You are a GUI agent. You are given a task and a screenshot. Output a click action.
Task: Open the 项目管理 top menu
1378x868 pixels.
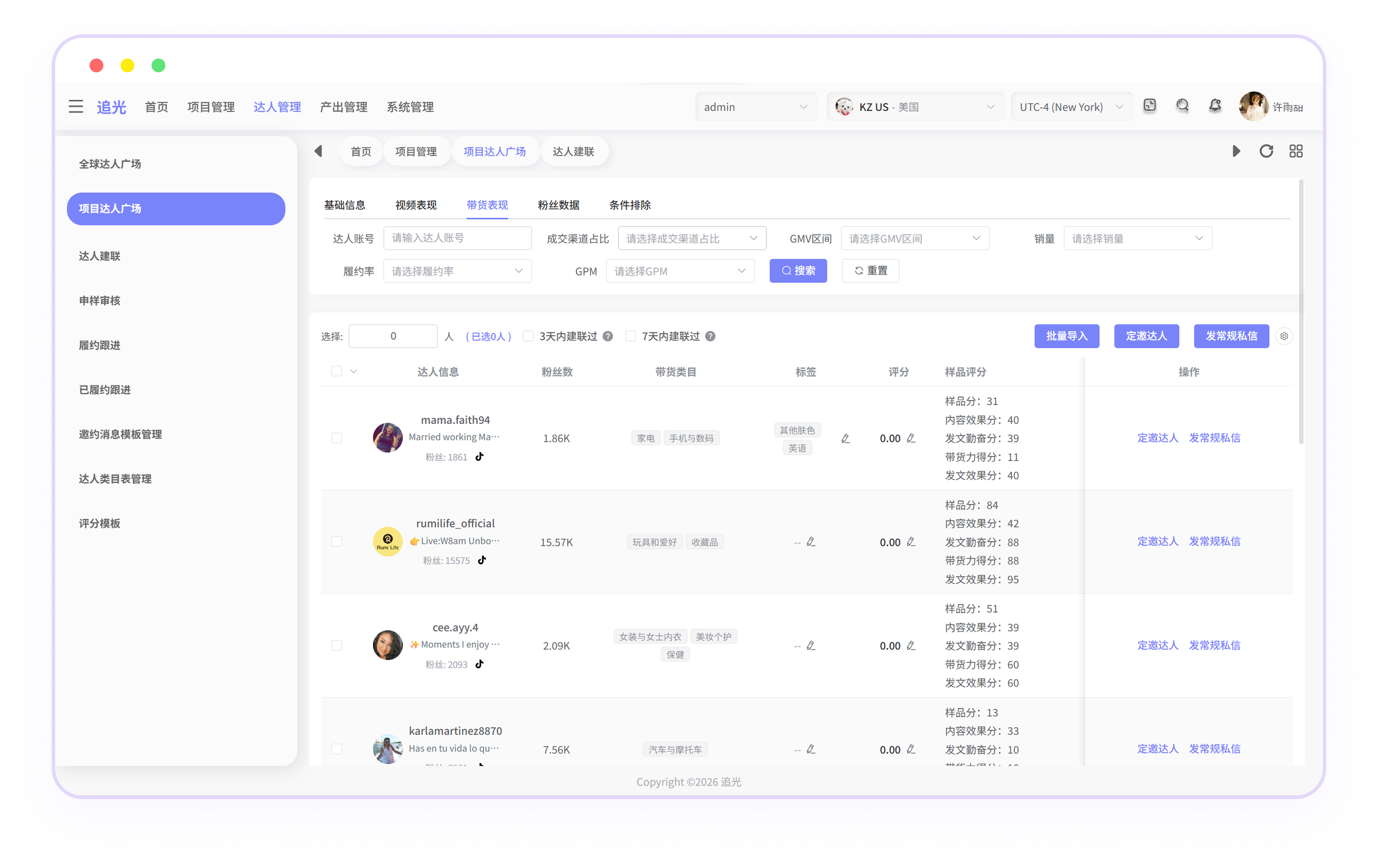[x=211, y=107]
